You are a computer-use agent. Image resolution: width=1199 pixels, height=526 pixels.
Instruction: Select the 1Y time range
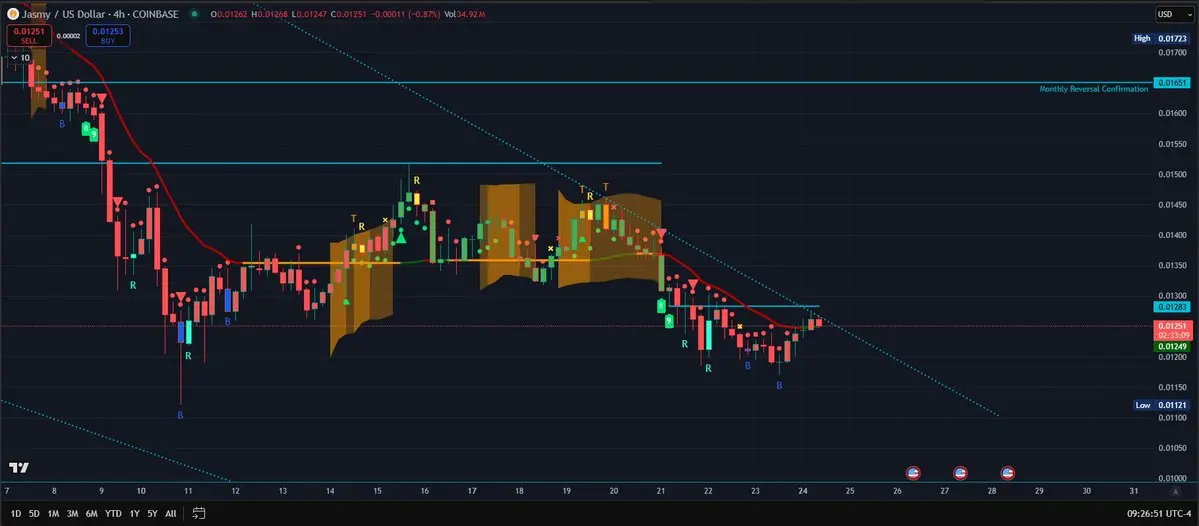click(135, 513)
